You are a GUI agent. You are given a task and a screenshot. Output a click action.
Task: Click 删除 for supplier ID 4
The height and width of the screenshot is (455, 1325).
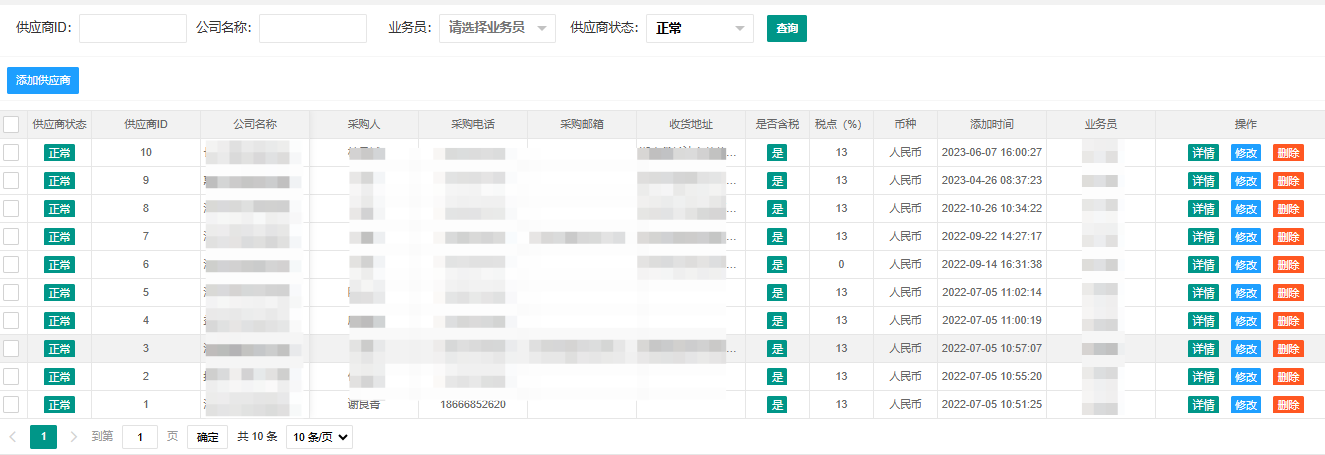(x=1288, y=321)
